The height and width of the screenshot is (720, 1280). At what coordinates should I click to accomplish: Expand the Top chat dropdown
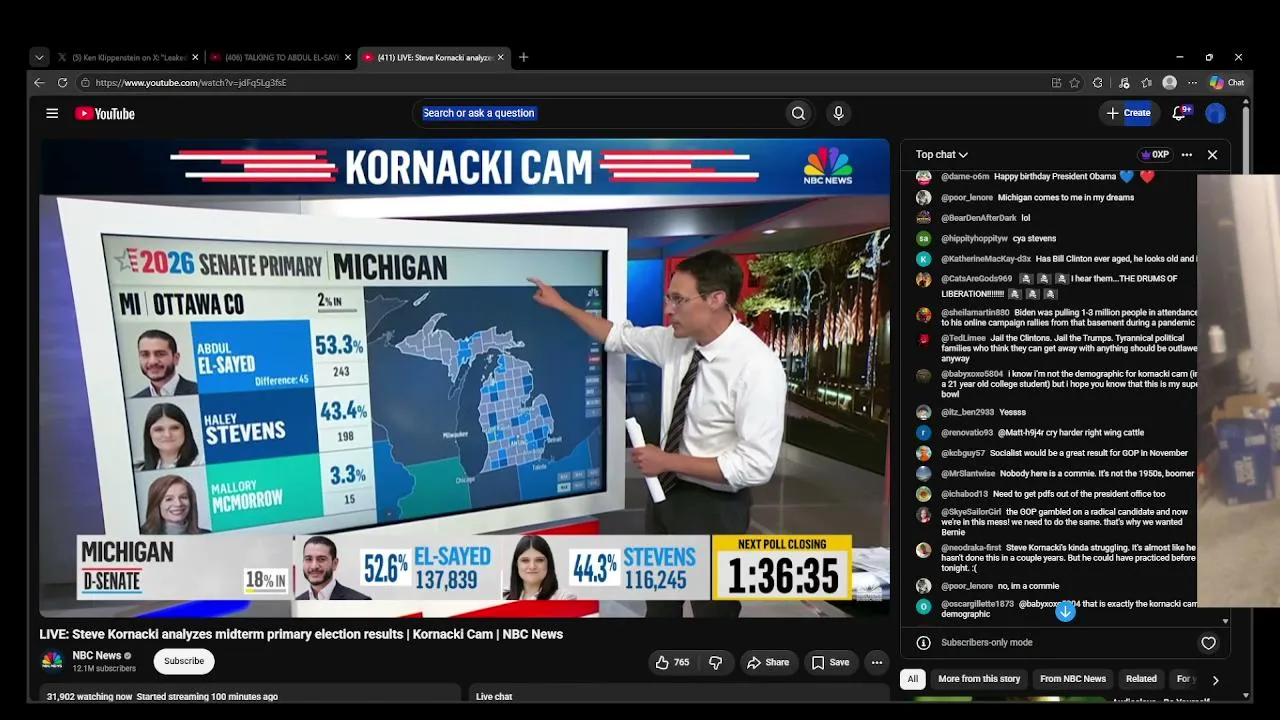(942, 155)
